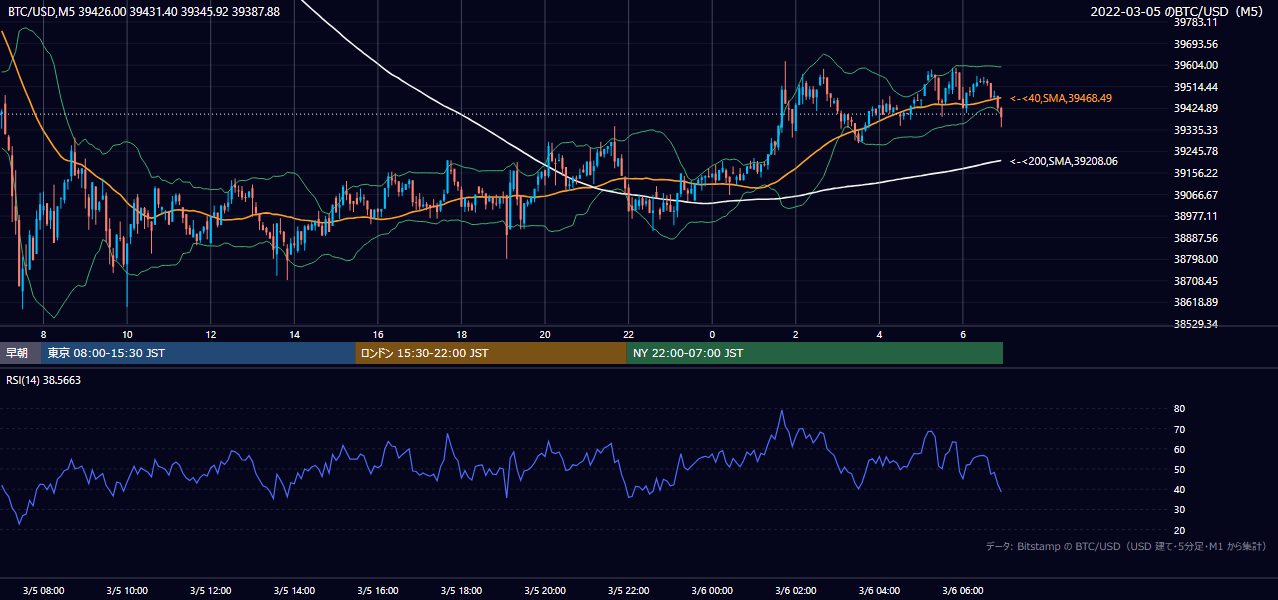
Task: Click the bottom time label 3/5 08:00
Action: 43,591
